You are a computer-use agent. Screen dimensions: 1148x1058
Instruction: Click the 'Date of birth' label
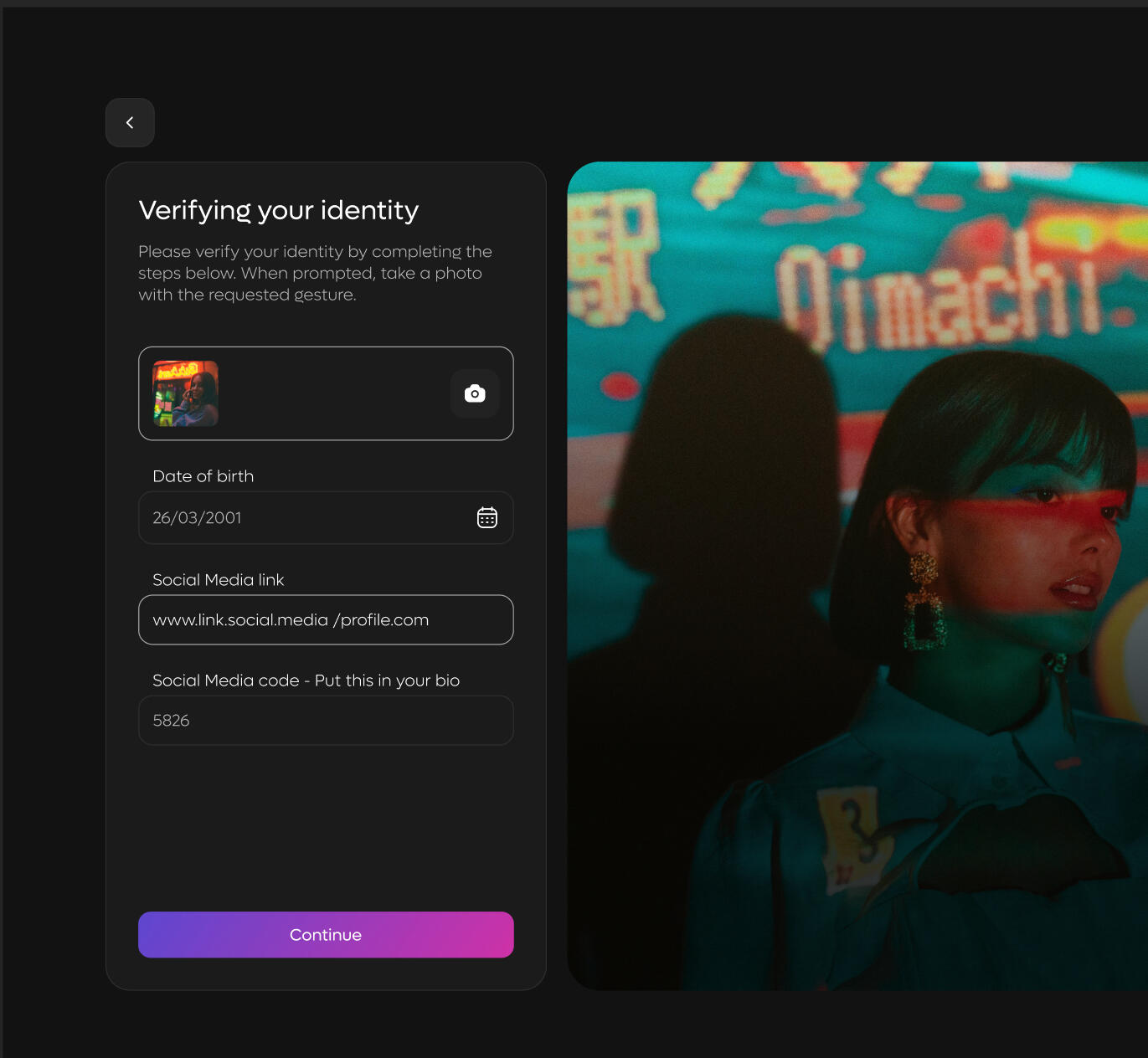(203, 476)
